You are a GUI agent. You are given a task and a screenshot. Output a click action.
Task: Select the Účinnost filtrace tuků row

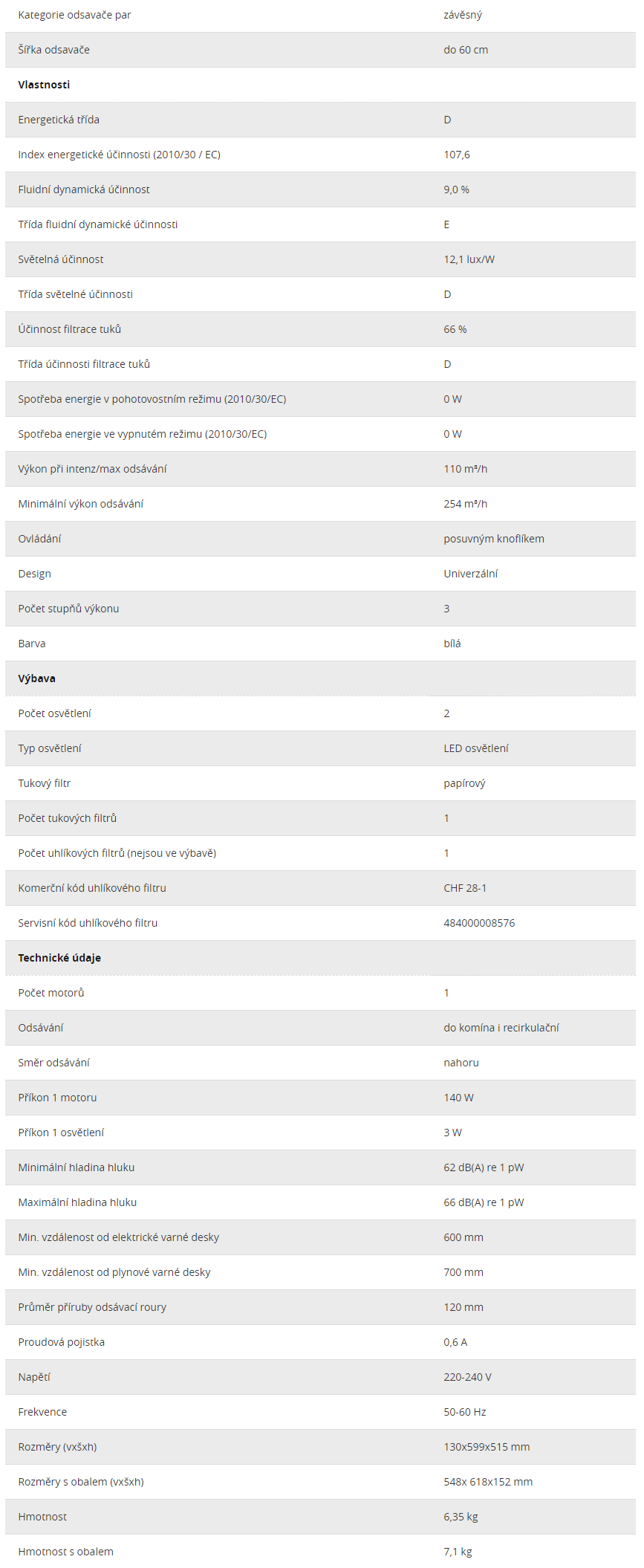pos(320,329)
